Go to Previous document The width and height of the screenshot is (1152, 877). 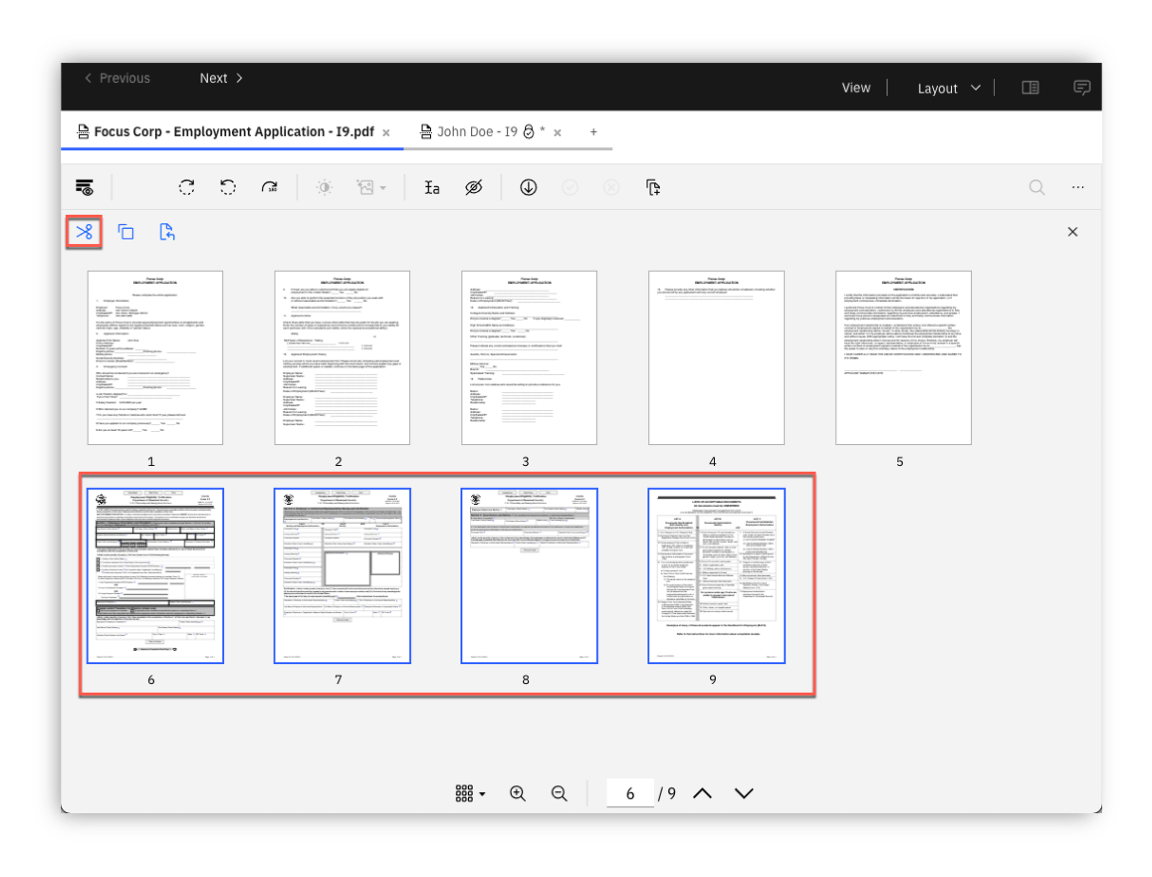pyautogui.click(x=117, y=78)
